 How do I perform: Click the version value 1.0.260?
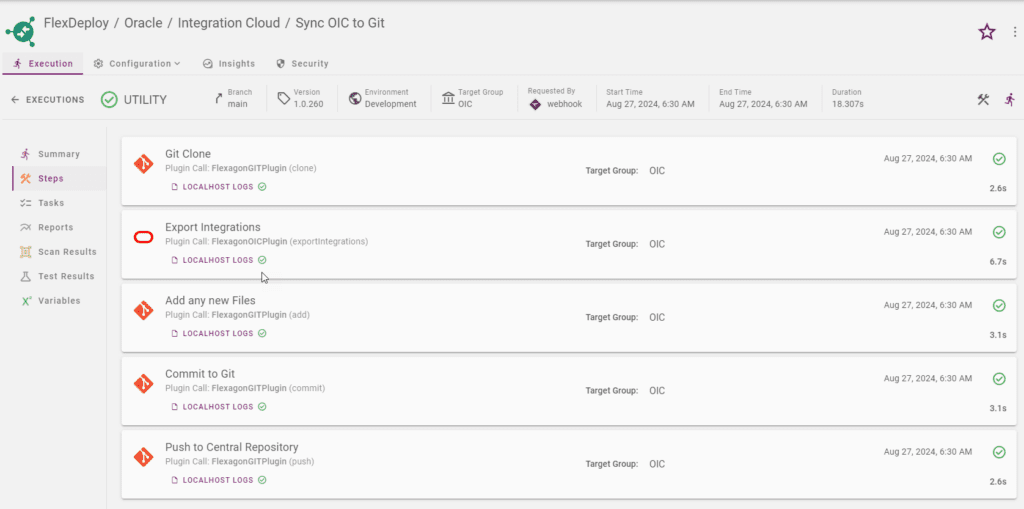[x=308, y=104]
